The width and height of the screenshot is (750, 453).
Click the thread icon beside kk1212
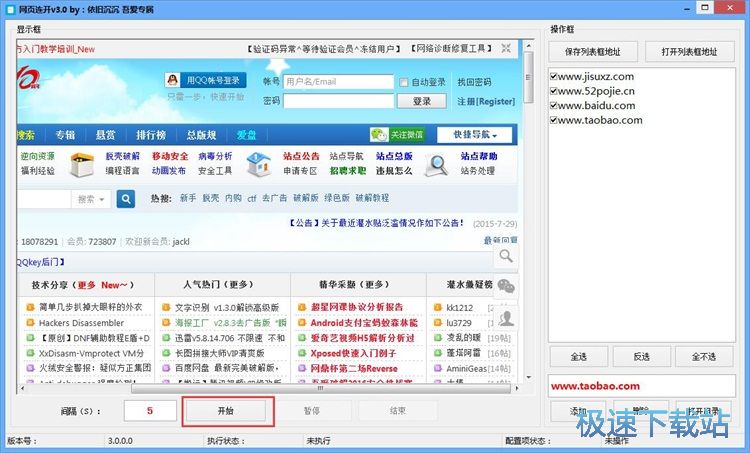click(437, 307)
